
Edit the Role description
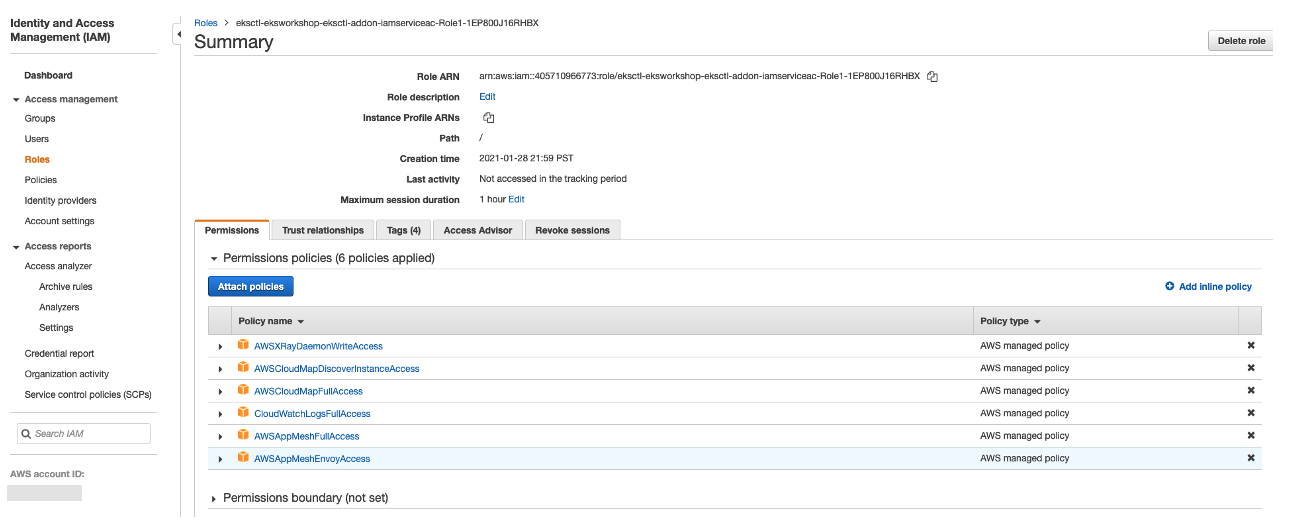487,97
